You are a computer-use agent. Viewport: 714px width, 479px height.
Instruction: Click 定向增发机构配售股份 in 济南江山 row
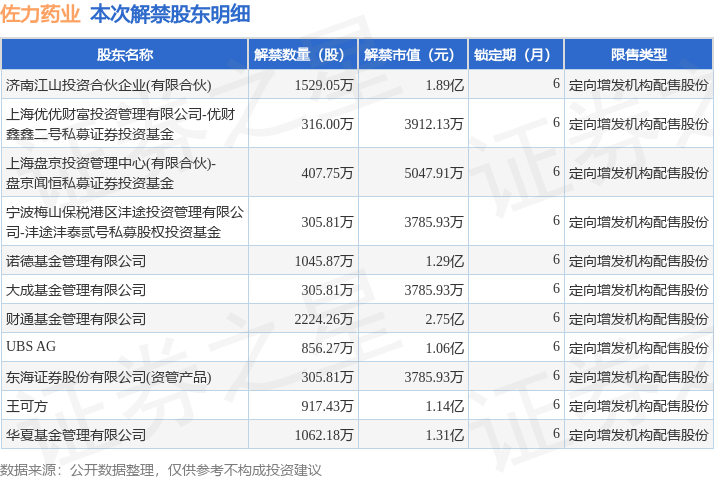click(x=638, y=85)
